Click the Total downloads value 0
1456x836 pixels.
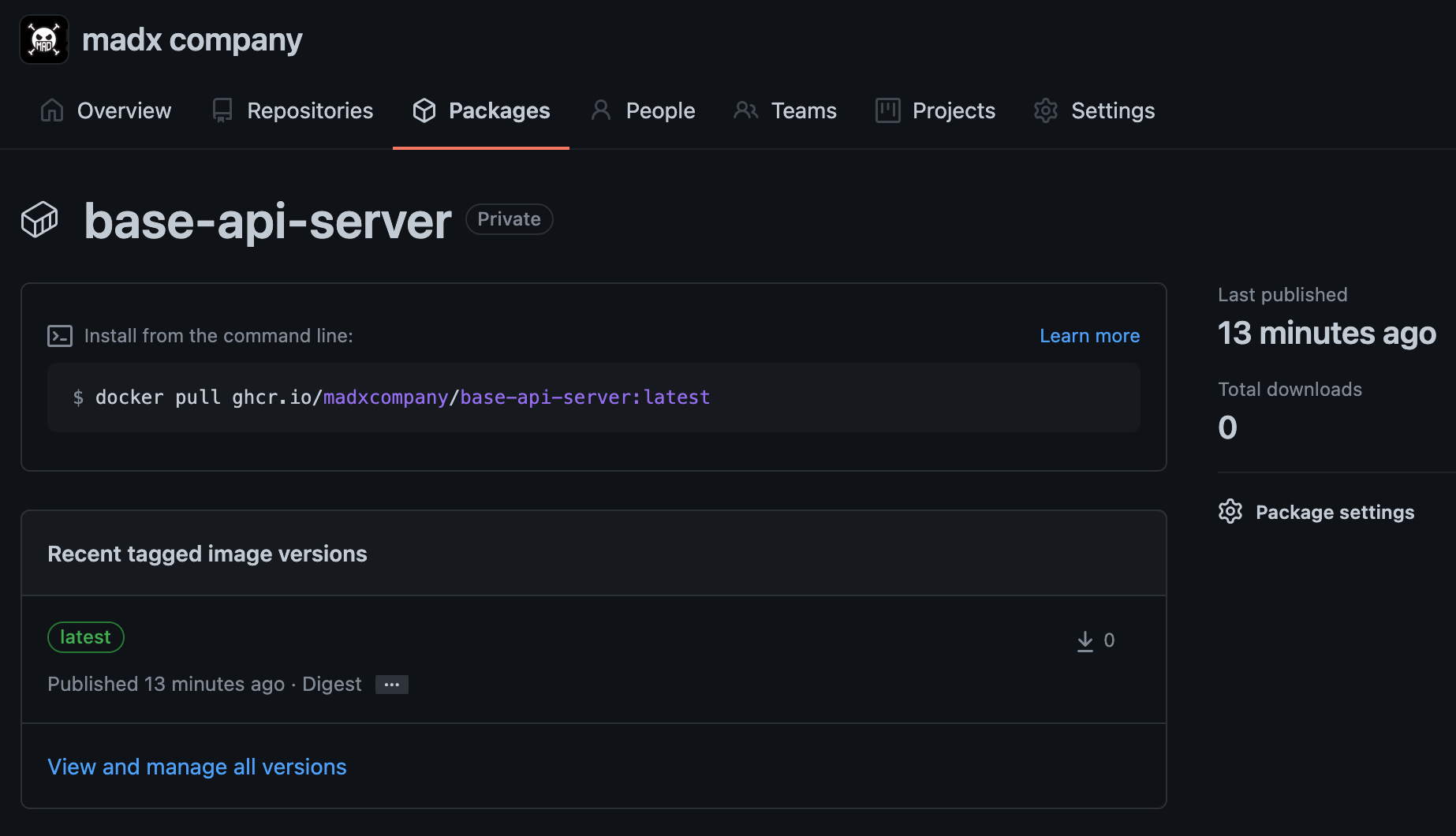[x=1228, y=428]
